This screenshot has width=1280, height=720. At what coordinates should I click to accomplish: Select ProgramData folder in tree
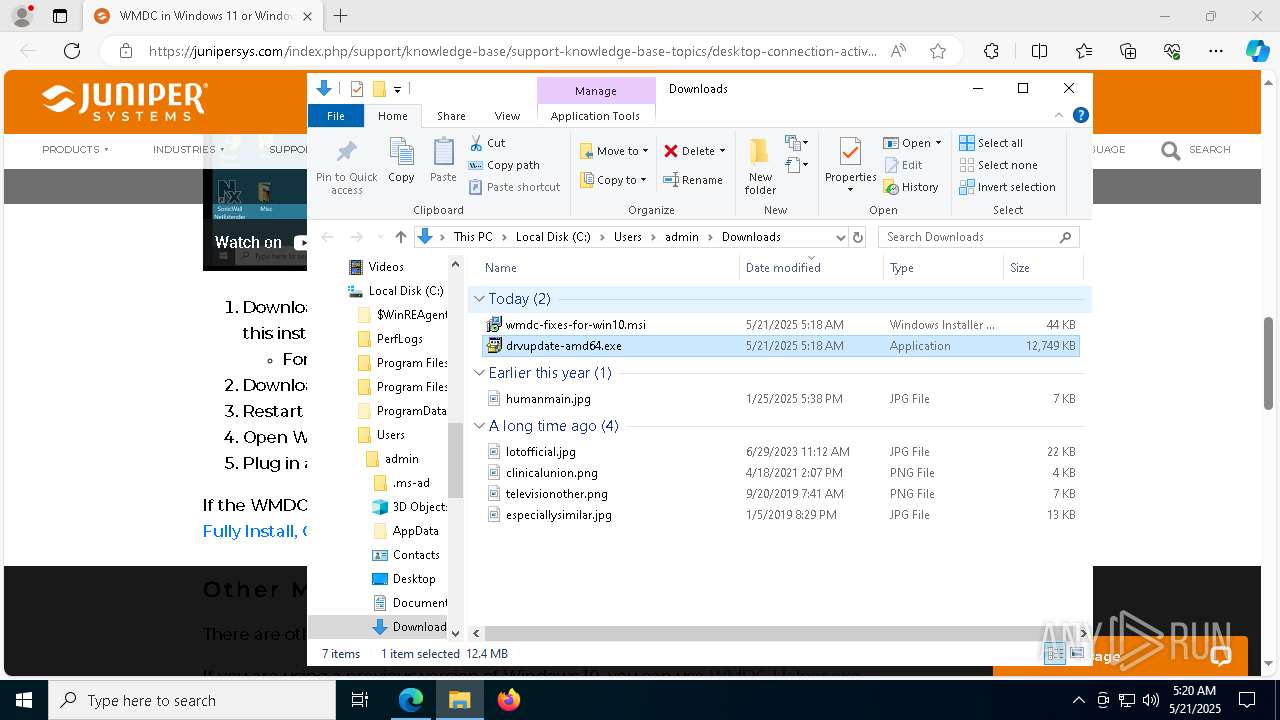(411, 411)
